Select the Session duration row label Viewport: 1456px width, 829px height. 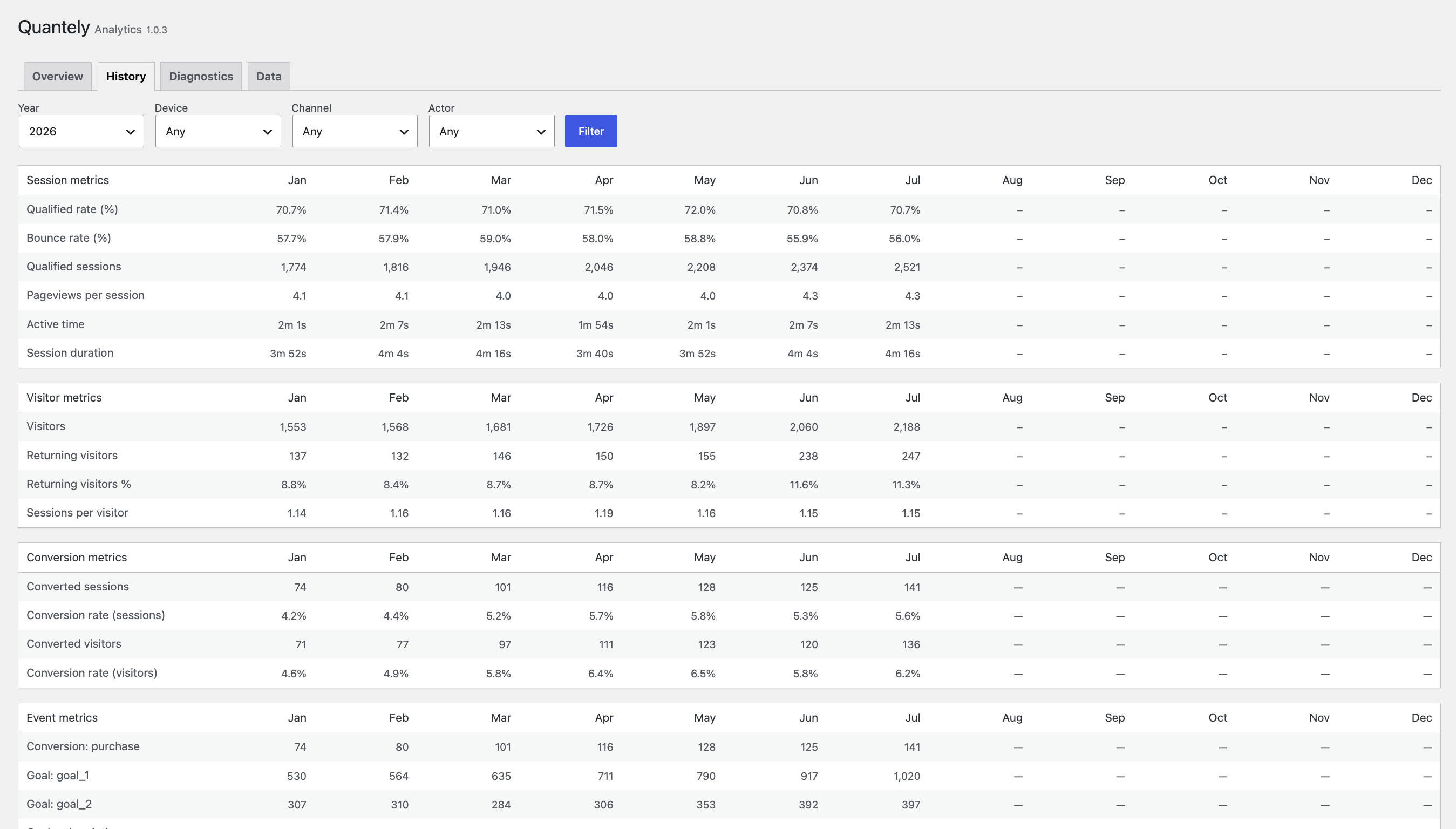[x=70, y=353]
